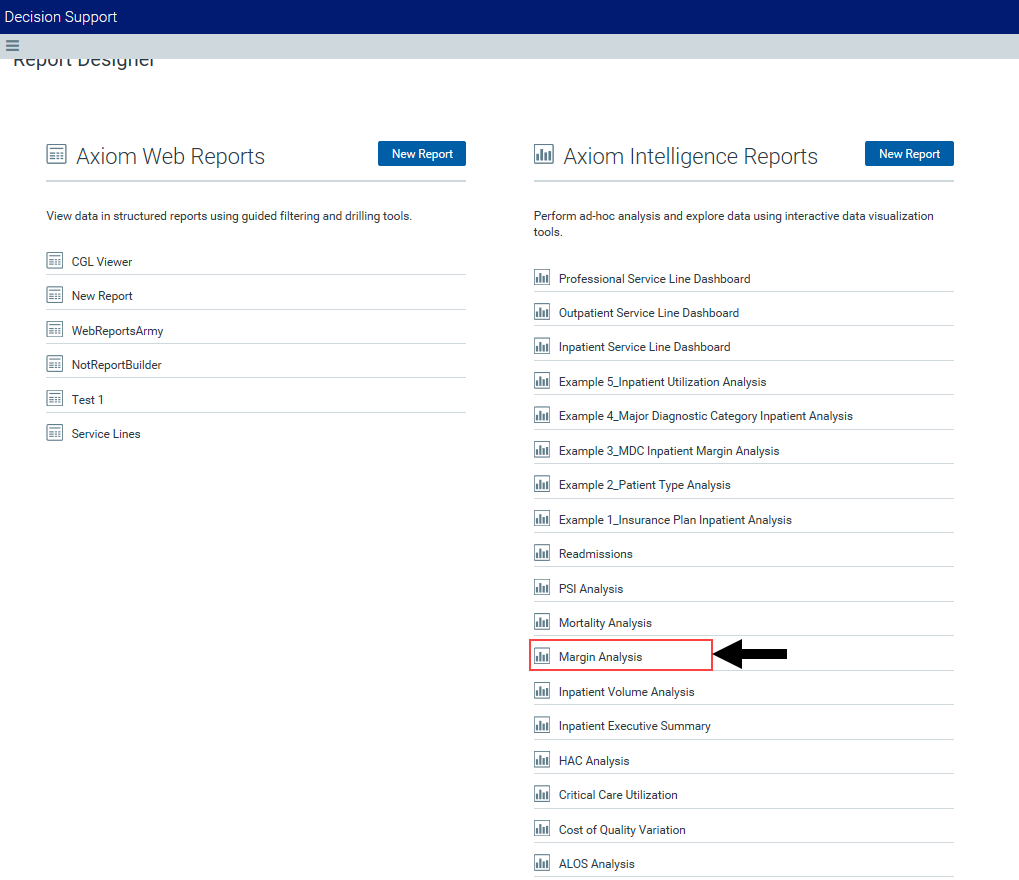This screenshot has height=880, width=1019.
Task: Click the Decision Support title in header
Action: (x=61, y=17)
